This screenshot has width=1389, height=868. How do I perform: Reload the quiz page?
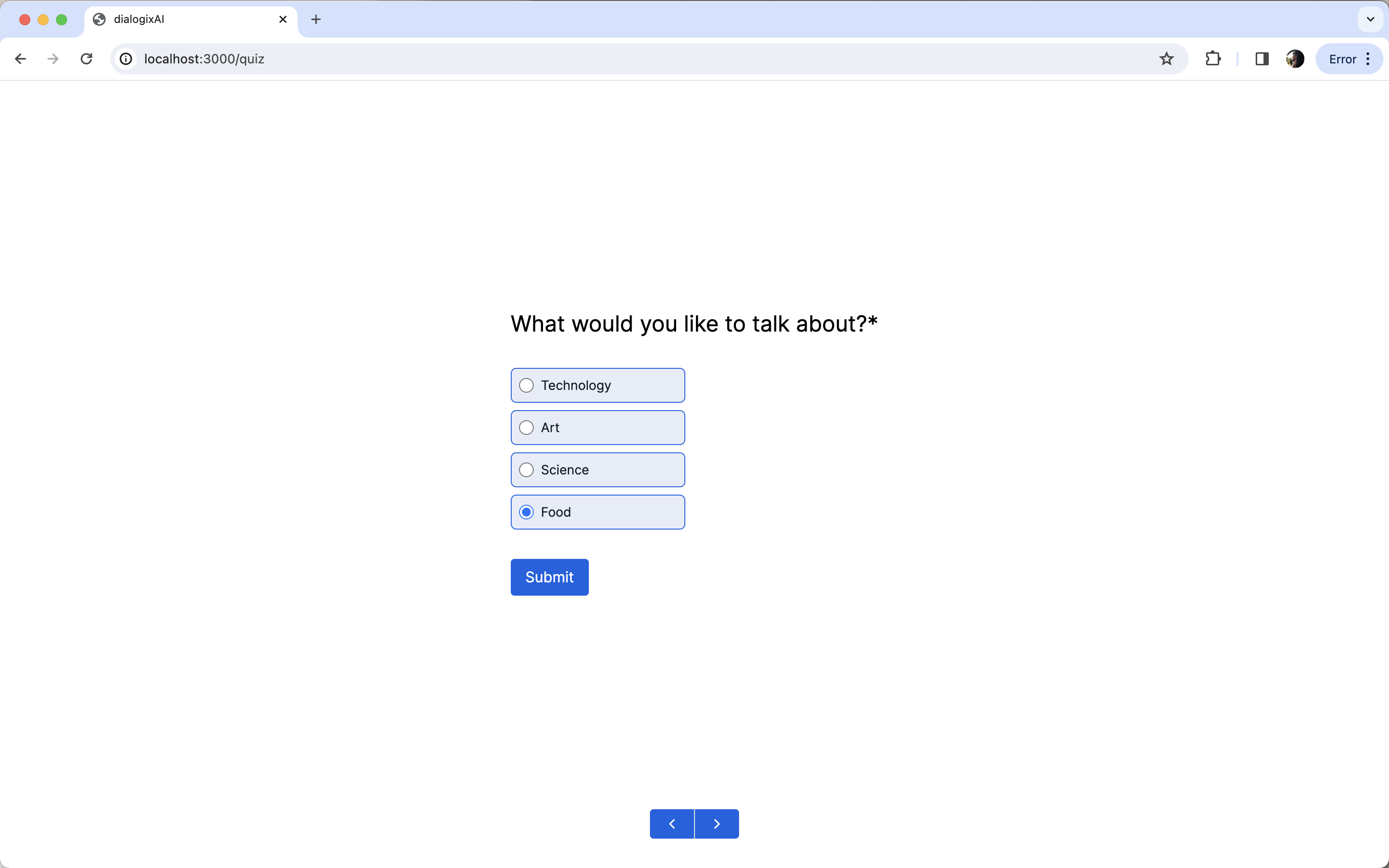coord(86,59)
